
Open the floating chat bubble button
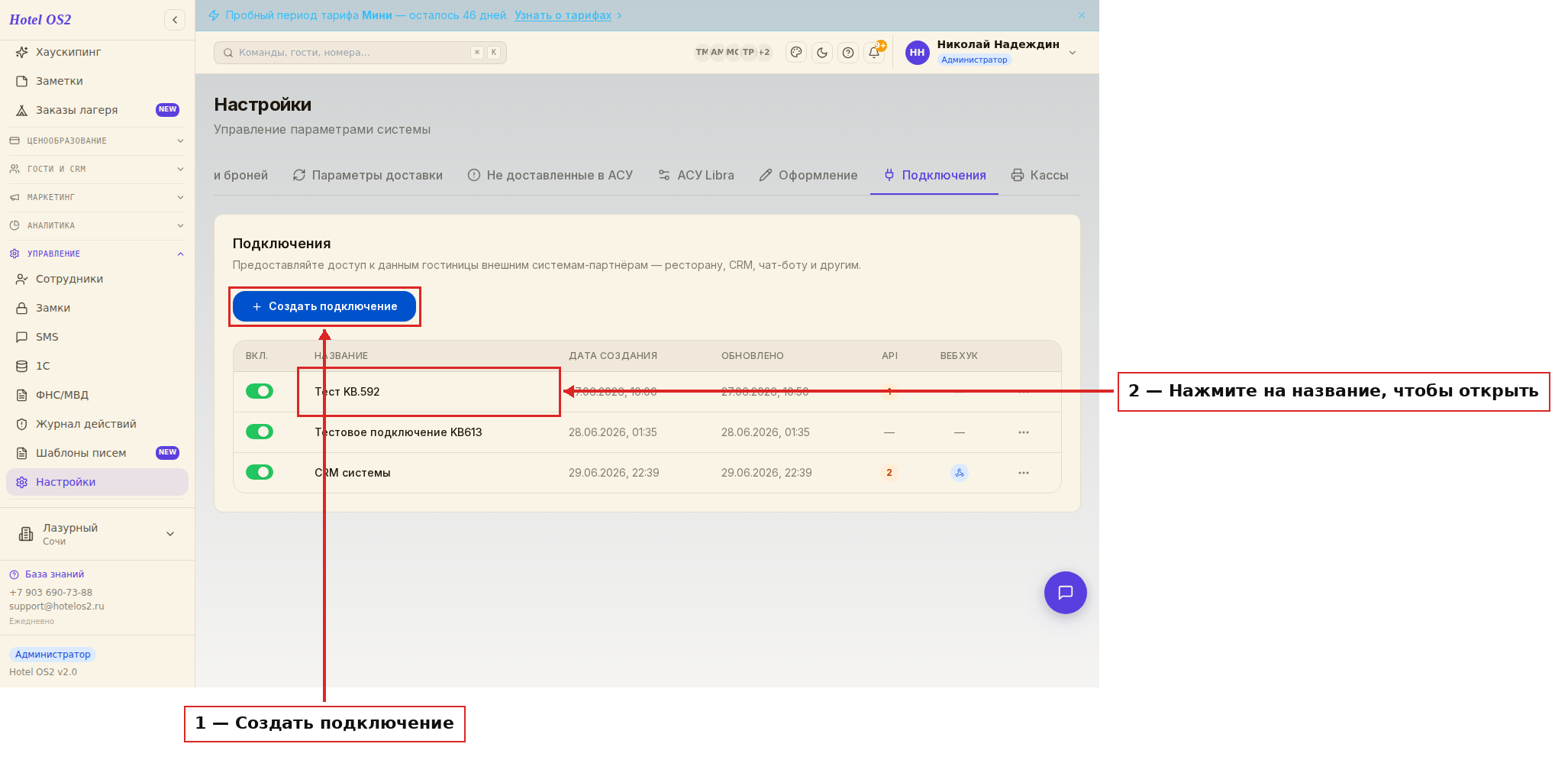pos(1066,593)
